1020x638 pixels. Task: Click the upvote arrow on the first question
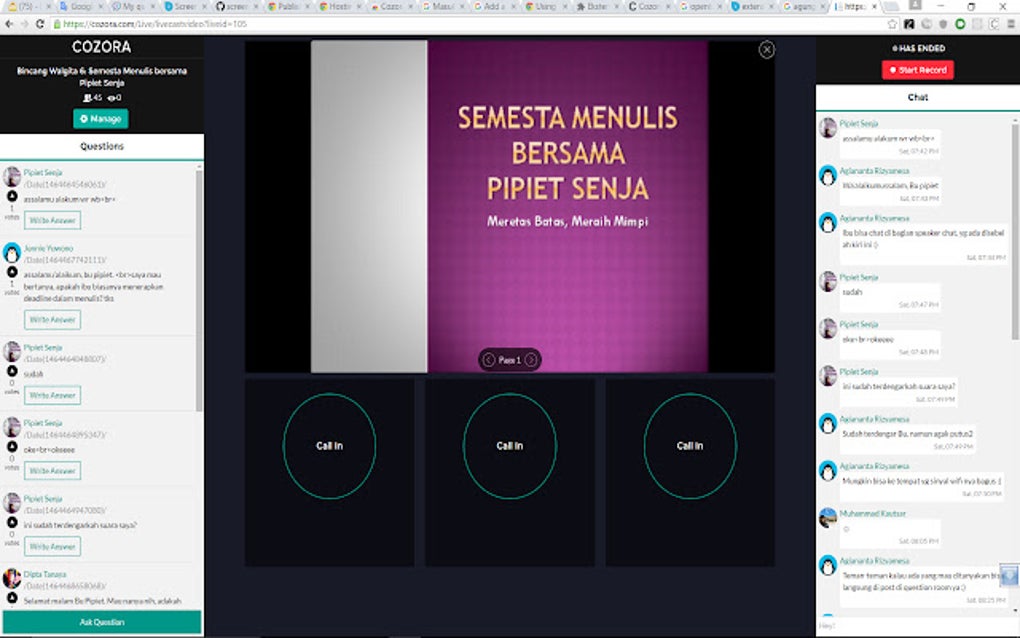(11, 194)
